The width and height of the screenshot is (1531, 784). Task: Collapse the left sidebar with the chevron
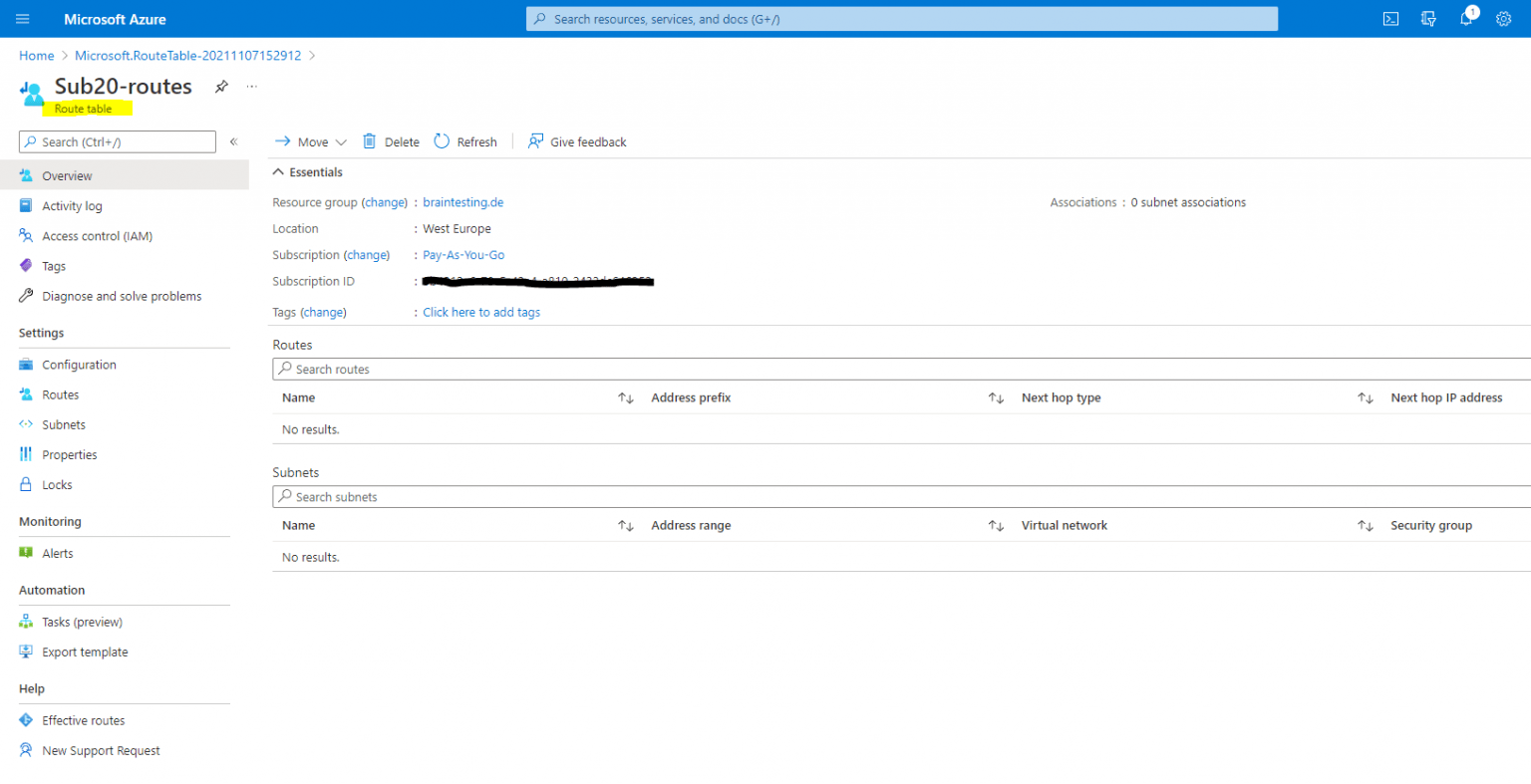click(233, 141)
